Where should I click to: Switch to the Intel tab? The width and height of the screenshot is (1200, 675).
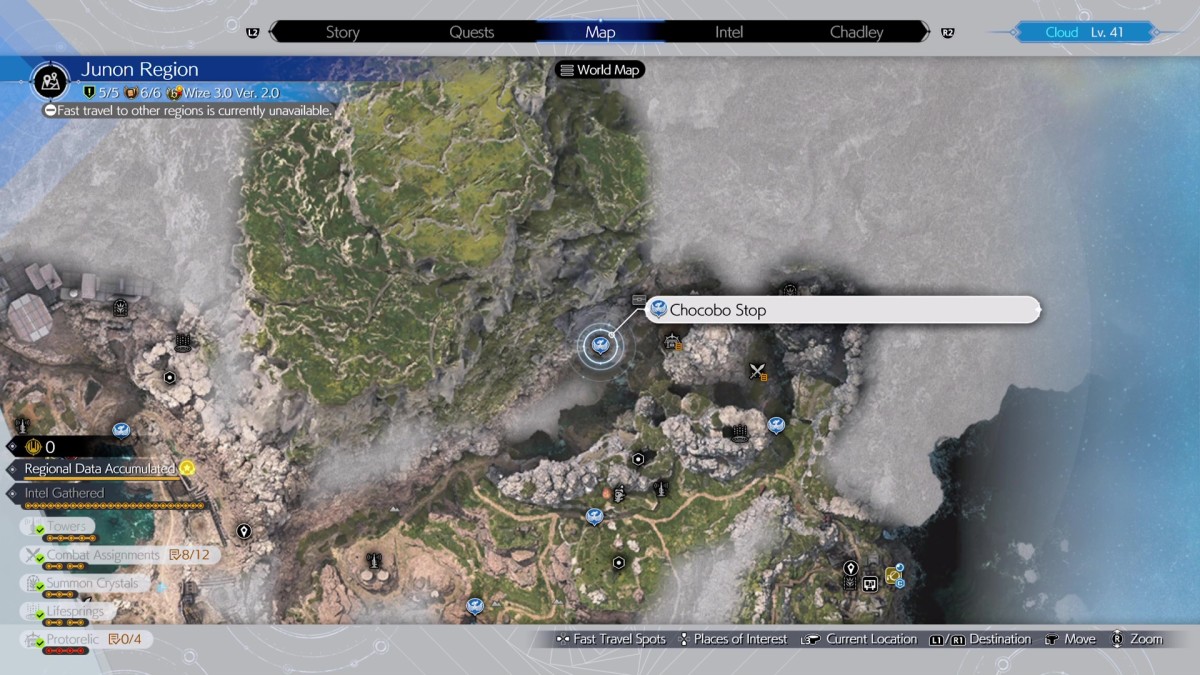[x=729, y=32]
